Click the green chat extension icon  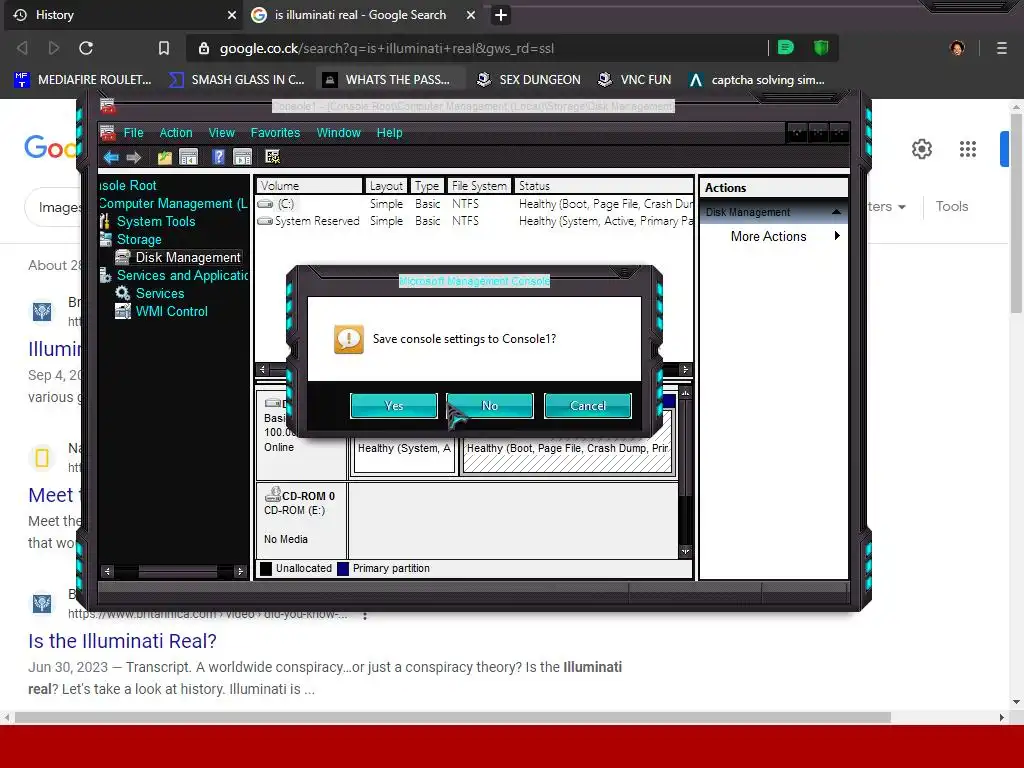[x=786, y=47]
